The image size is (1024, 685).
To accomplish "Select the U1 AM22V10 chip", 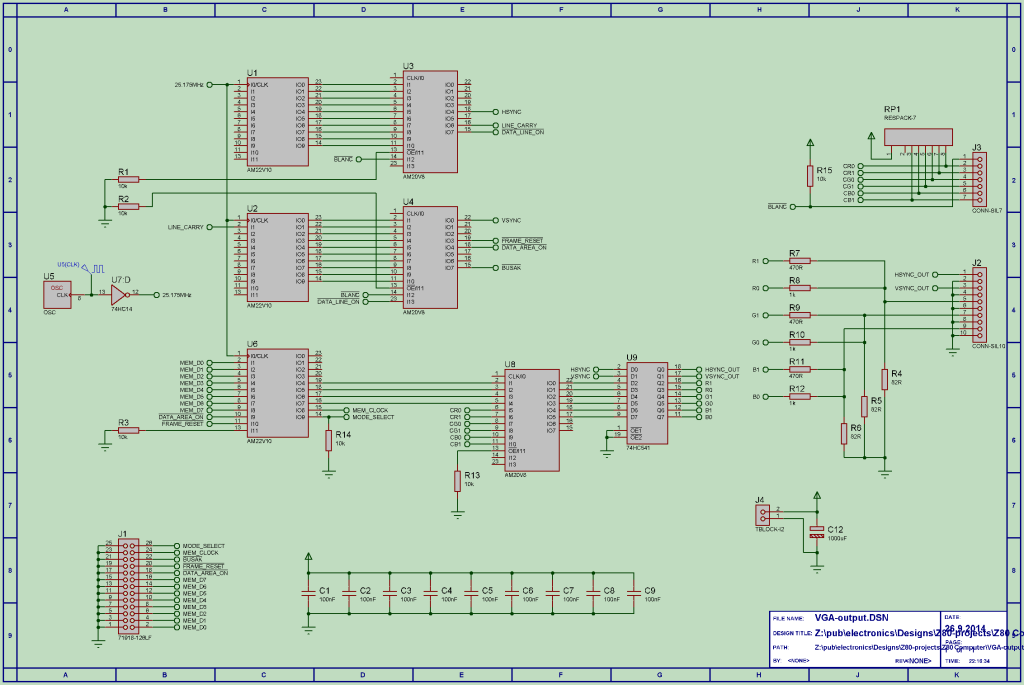I will pyautogui.click(x=278, y=121).
